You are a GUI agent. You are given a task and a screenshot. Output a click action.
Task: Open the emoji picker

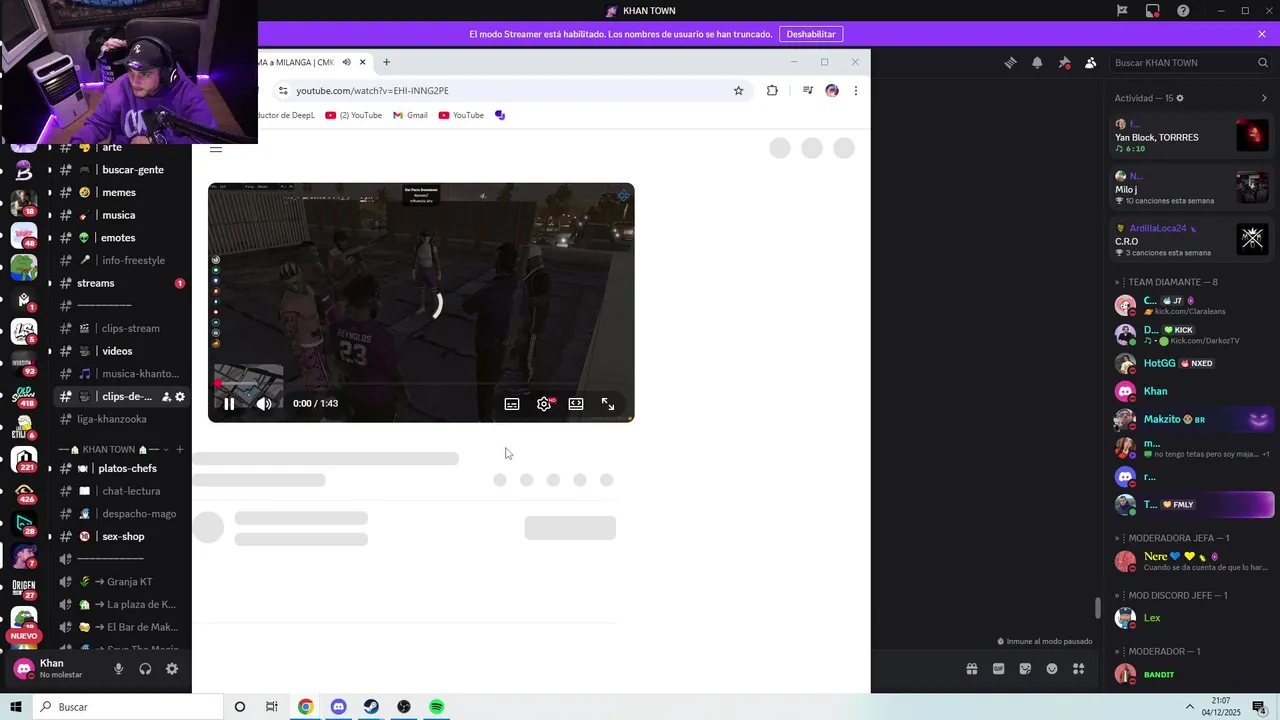click(1052, 669)
